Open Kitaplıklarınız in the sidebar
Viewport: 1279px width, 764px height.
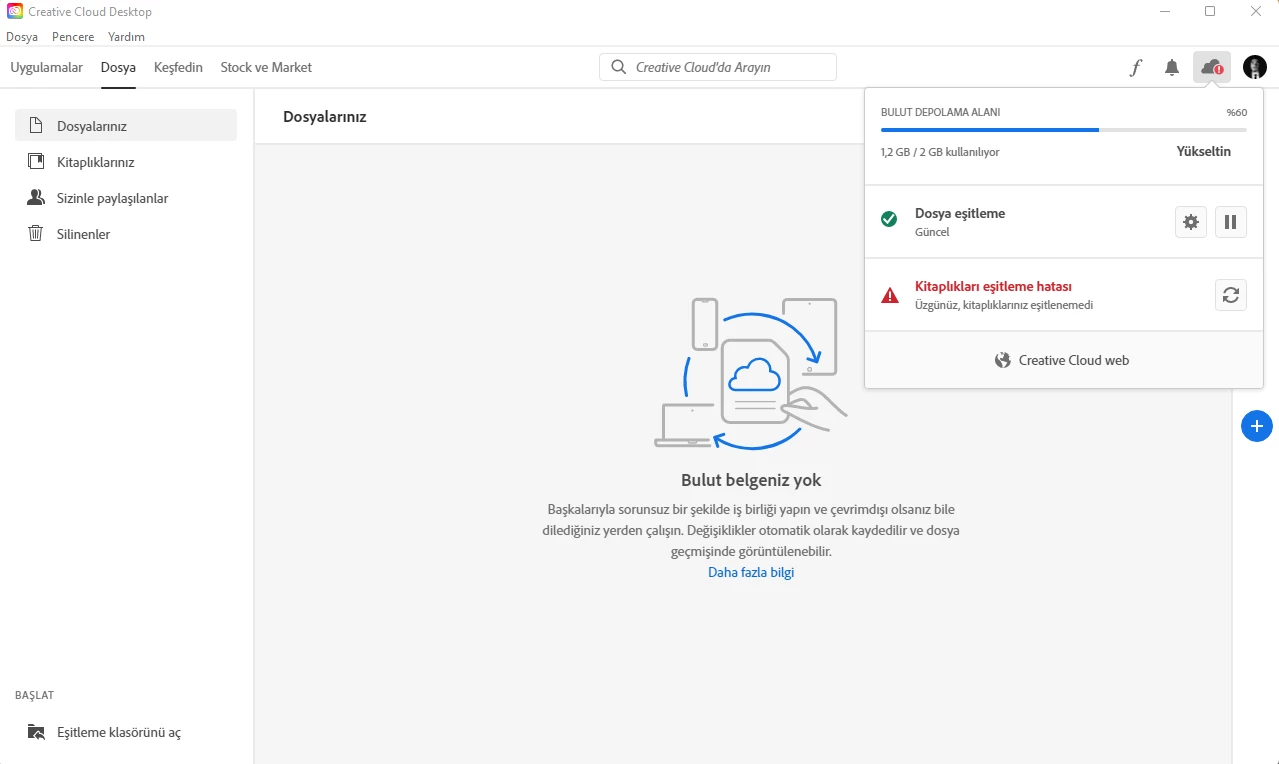[126, 162]
